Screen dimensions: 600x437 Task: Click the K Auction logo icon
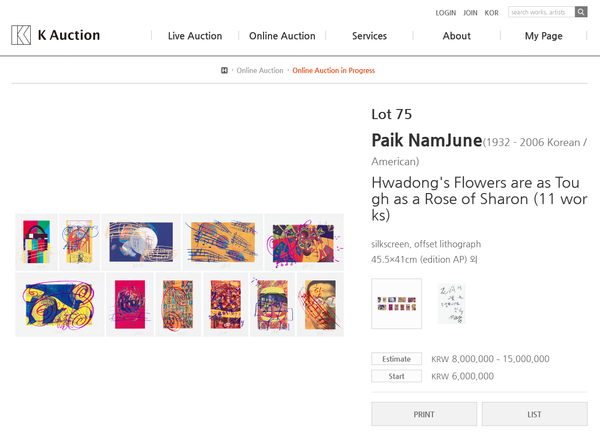(21, 35)
